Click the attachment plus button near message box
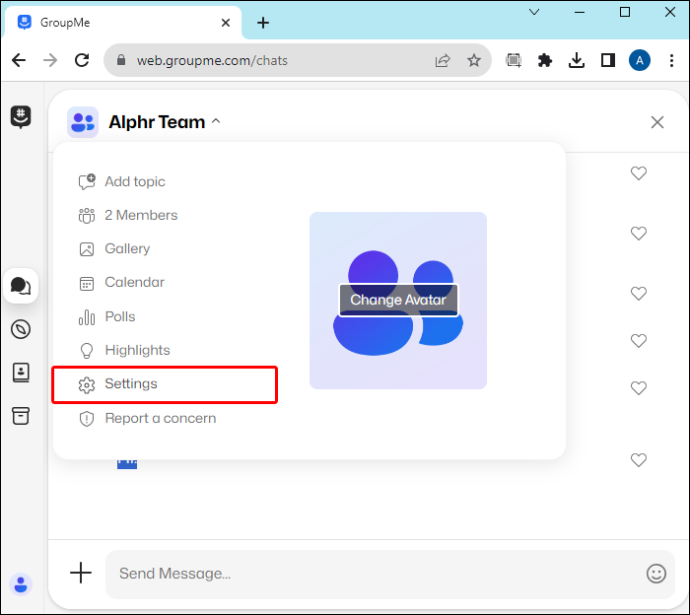This screenshot has height=615, width=690. pyautogui.click(x=81, y=573)
